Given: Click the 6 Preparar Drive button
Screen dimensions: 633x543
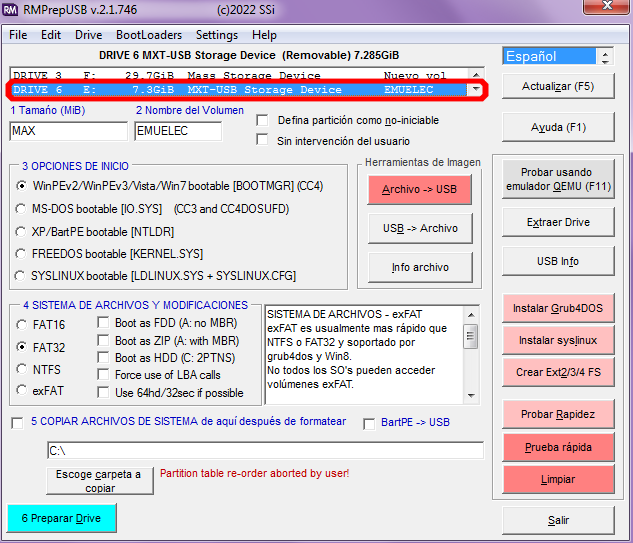Looking at the screenshot, I should (x=61, y=518).
